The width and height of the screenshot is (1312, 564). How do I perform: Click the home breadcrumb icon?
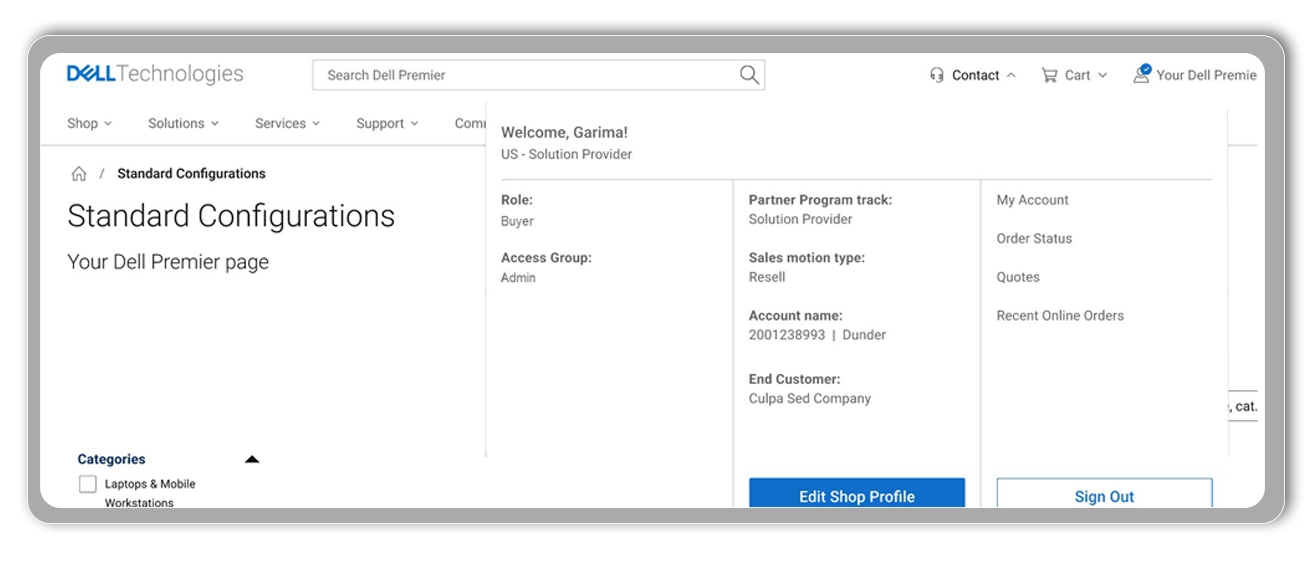click(x=79, y=174)
